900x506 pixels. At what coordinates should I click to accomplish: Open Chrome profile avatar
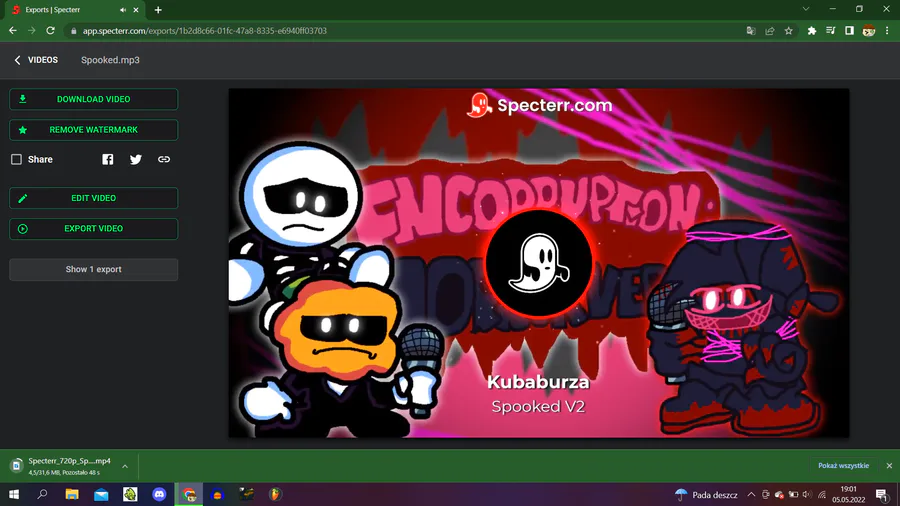click(x=868, y=30)
